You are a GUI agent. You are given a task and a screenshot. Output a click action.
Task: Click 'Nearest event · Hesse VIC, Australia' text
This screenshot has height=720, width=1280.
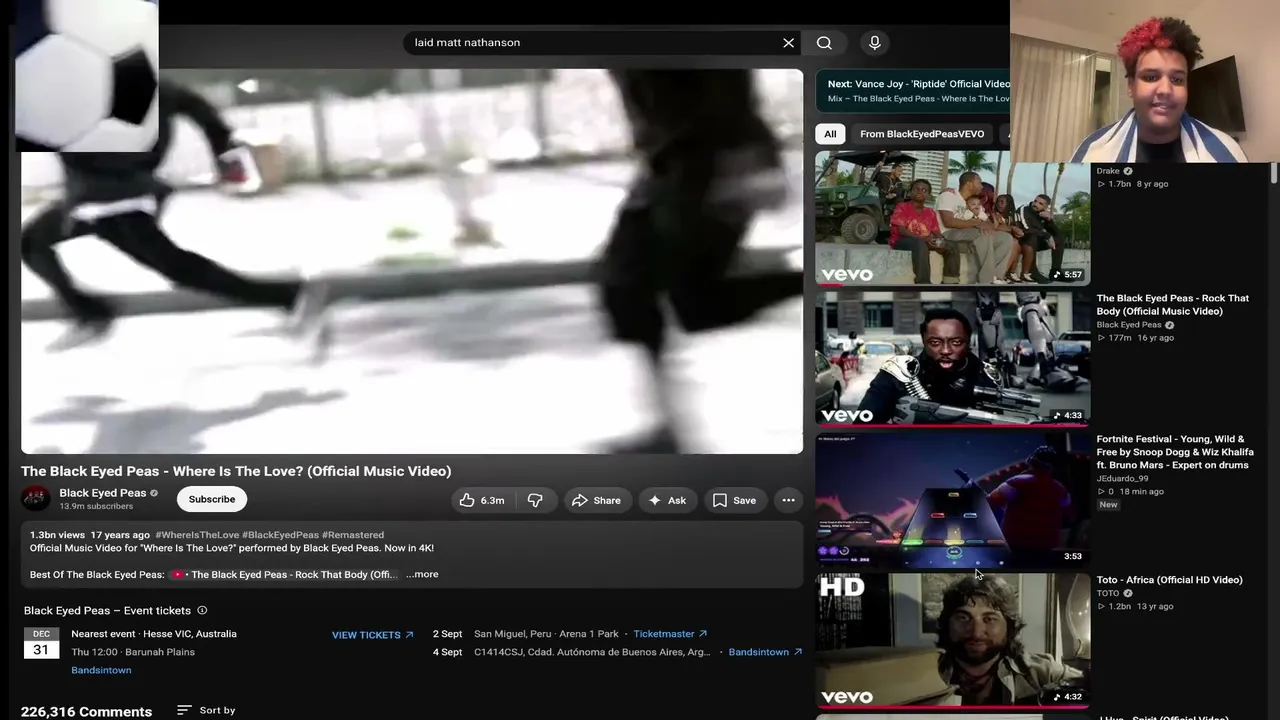point(154,634)
